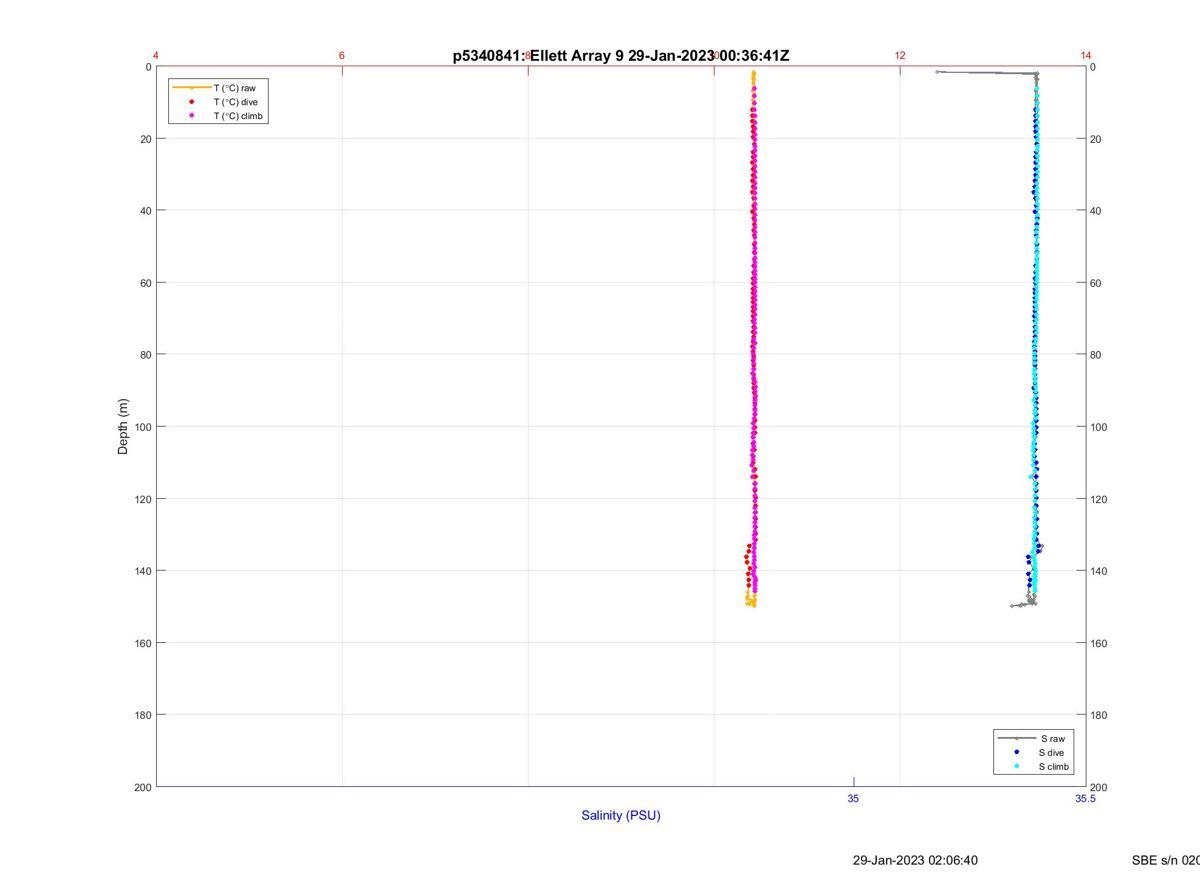Click the left depth tick label '0'

(149, 67)
